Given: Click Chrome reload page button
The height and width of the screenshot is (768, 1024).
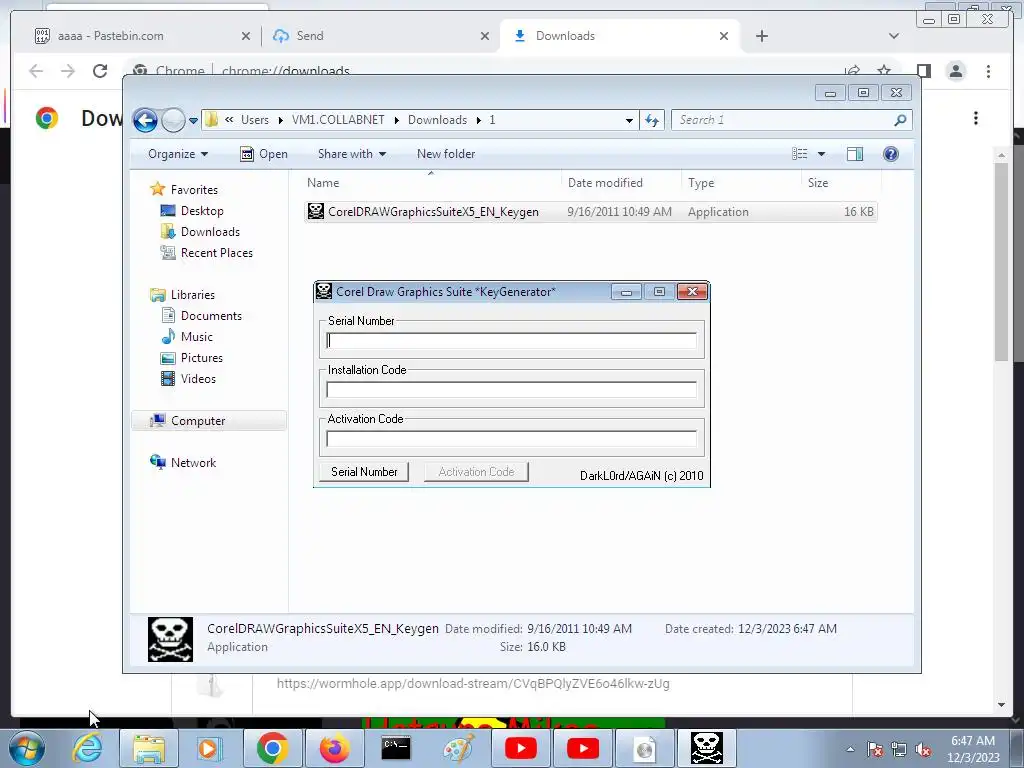Looking at the screenshot, I should pyautogui.click(x=100, y=71).
